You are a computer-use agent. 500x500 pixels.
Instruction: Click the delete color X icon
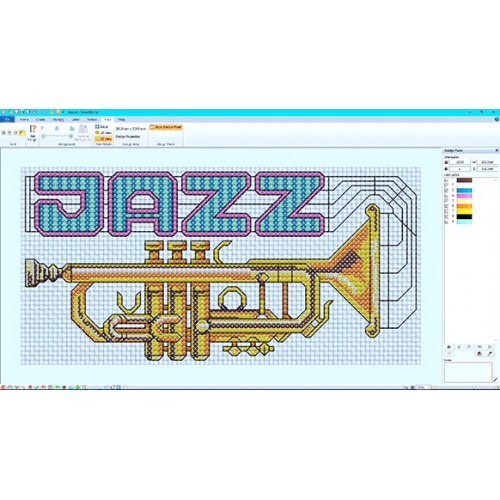point(490,347)
